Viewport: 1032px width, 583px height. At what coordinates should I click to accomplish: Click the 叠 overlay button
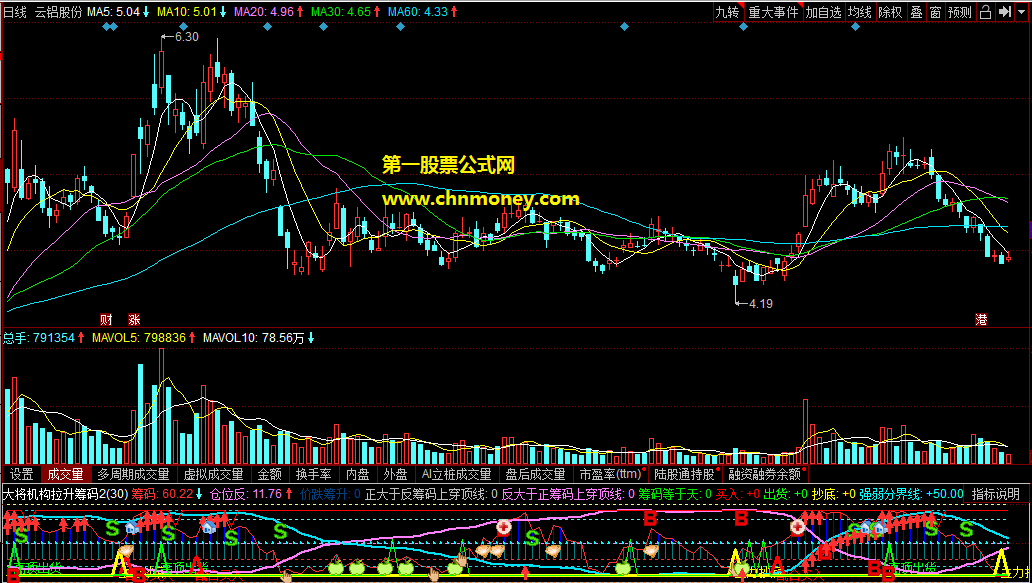coord(916,11)
